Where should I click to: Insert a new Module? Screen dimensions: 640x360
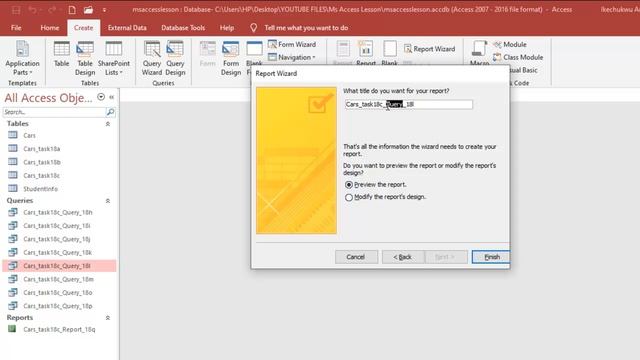click(x=510, y=44)
